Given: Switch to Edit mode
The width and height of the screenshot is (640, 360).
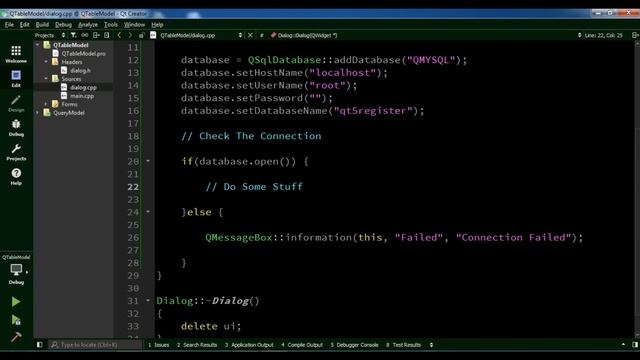Looking at the screenshot, I should (16, 78).
